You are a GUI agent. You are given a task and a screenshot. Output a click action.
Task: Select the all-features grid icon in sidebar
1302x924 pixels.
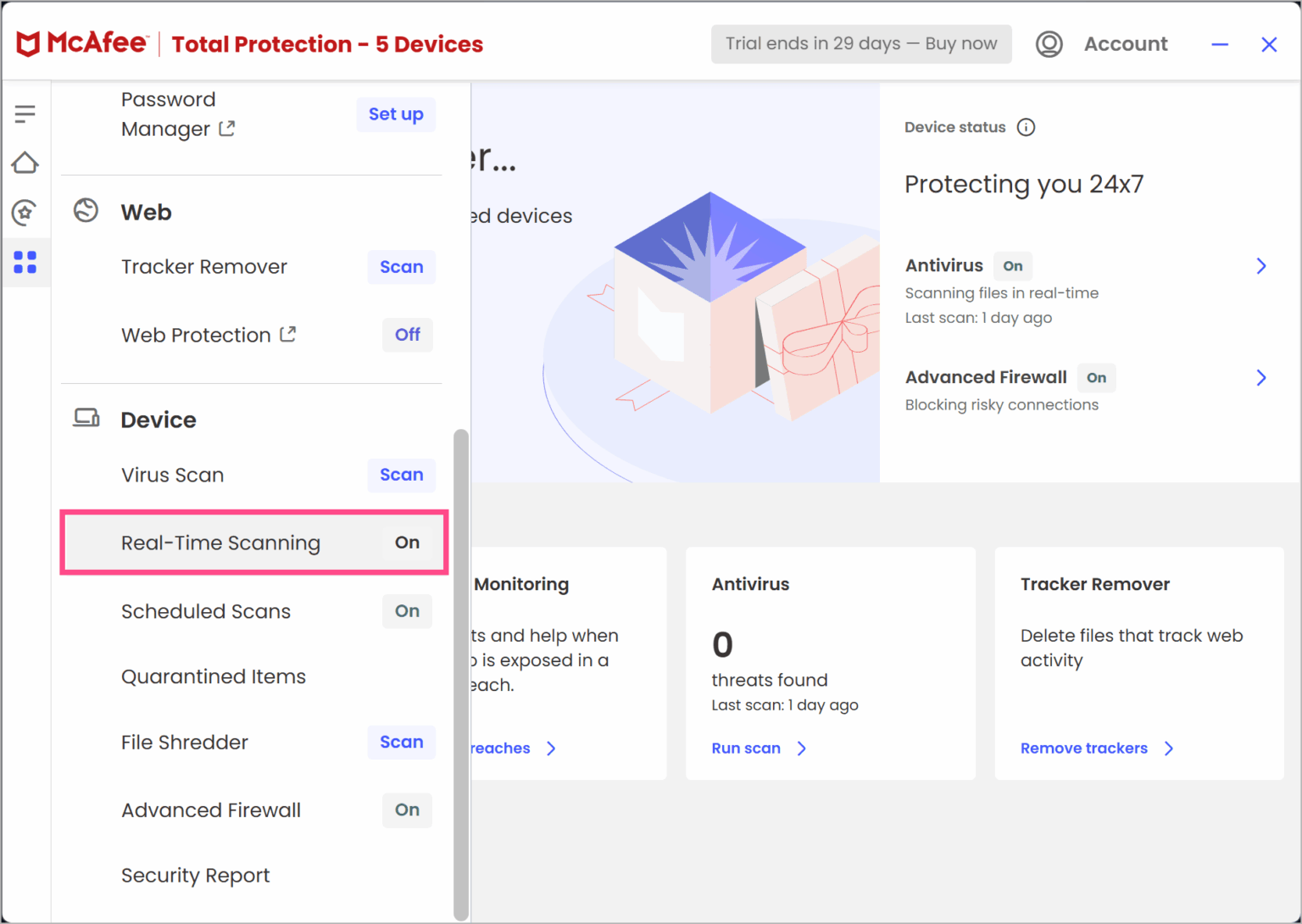pyautogui.click(x=25, y=263)
